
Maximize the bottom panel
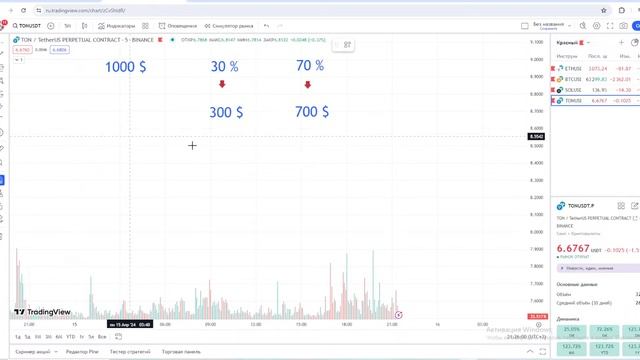[543, 351]
